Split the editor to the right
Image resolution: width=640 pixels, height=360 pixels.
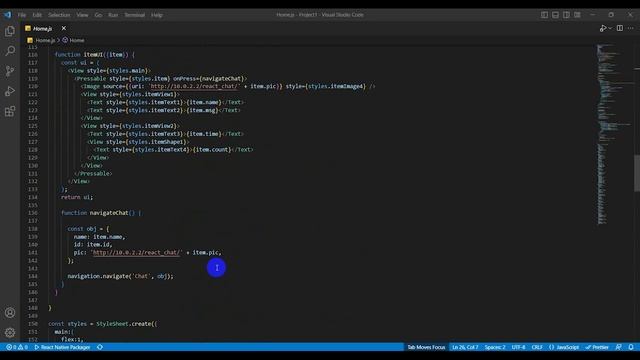point(620,28)
